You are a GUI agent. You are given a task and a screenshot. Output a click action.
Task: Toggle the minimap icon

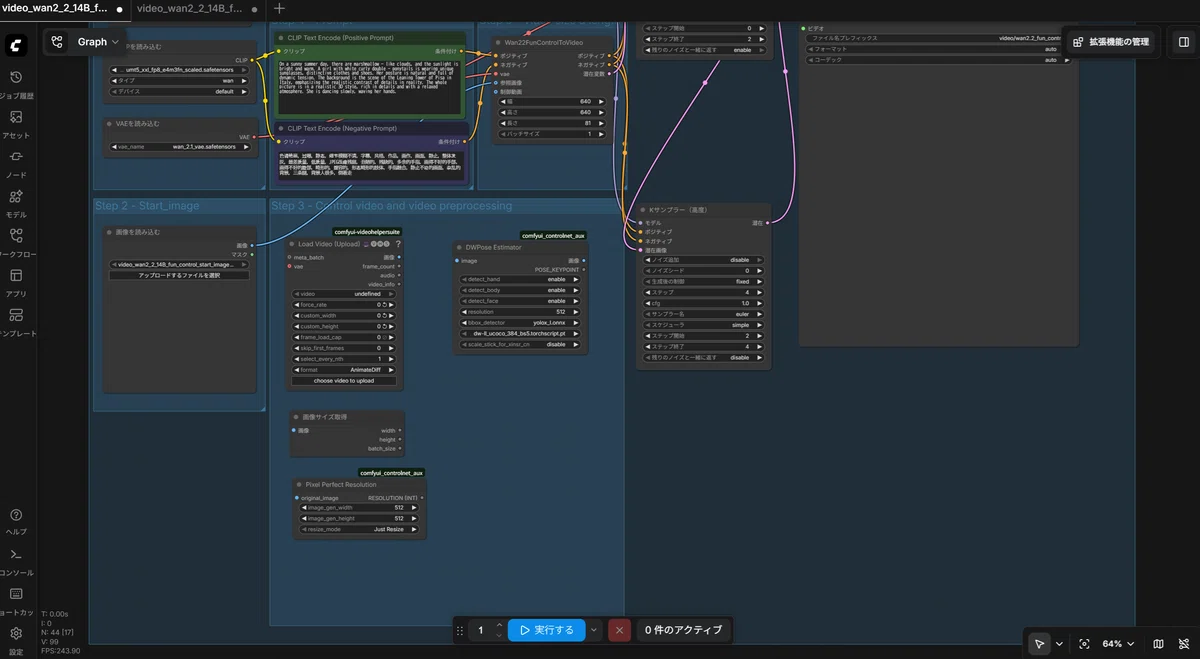[x=1158, y=644]
